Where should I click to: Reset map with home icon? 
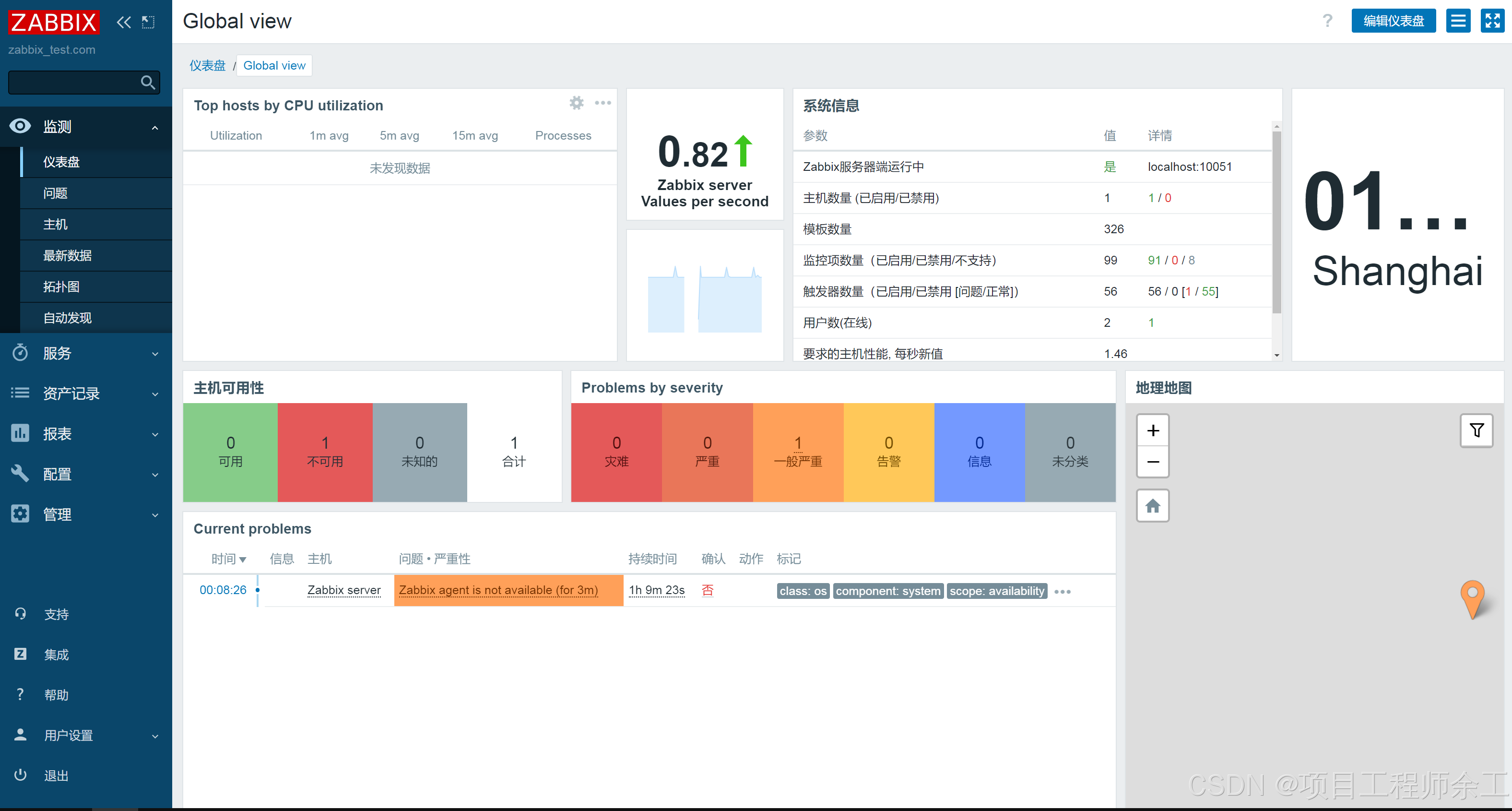(x=1153, y=506)
